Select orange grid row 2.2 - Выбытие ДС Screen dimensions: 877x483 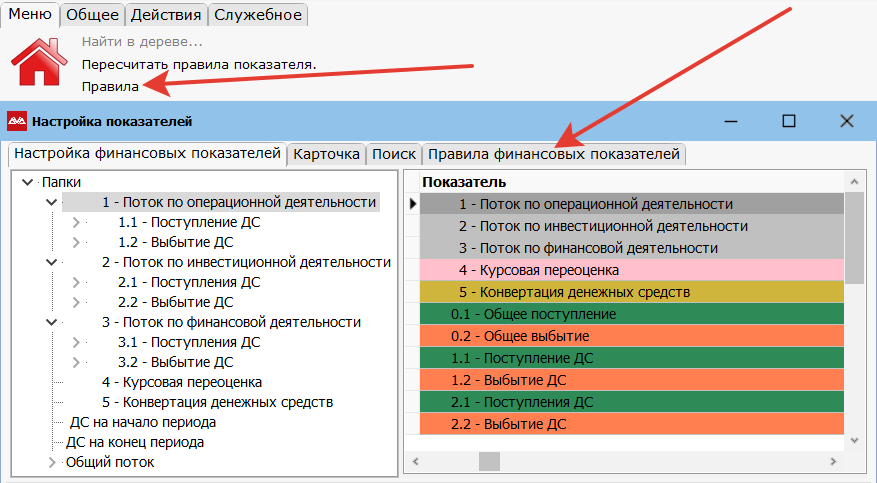coord(631,424)
